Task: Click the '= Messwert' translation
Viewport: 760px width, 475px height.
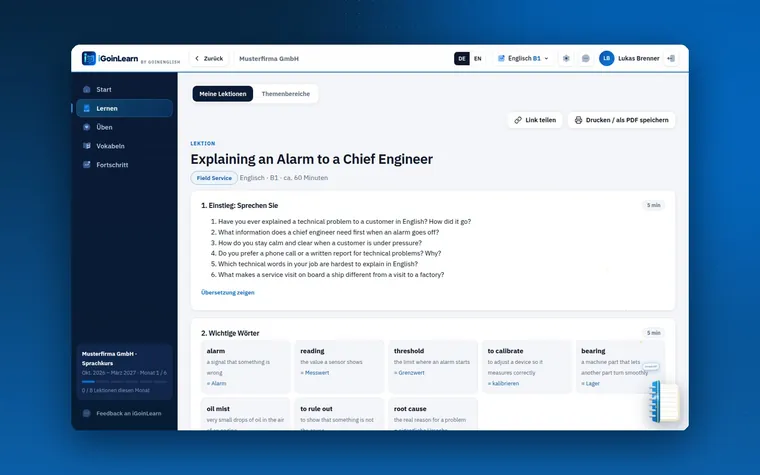Action: pyautogui.click(x=315, y=373)
